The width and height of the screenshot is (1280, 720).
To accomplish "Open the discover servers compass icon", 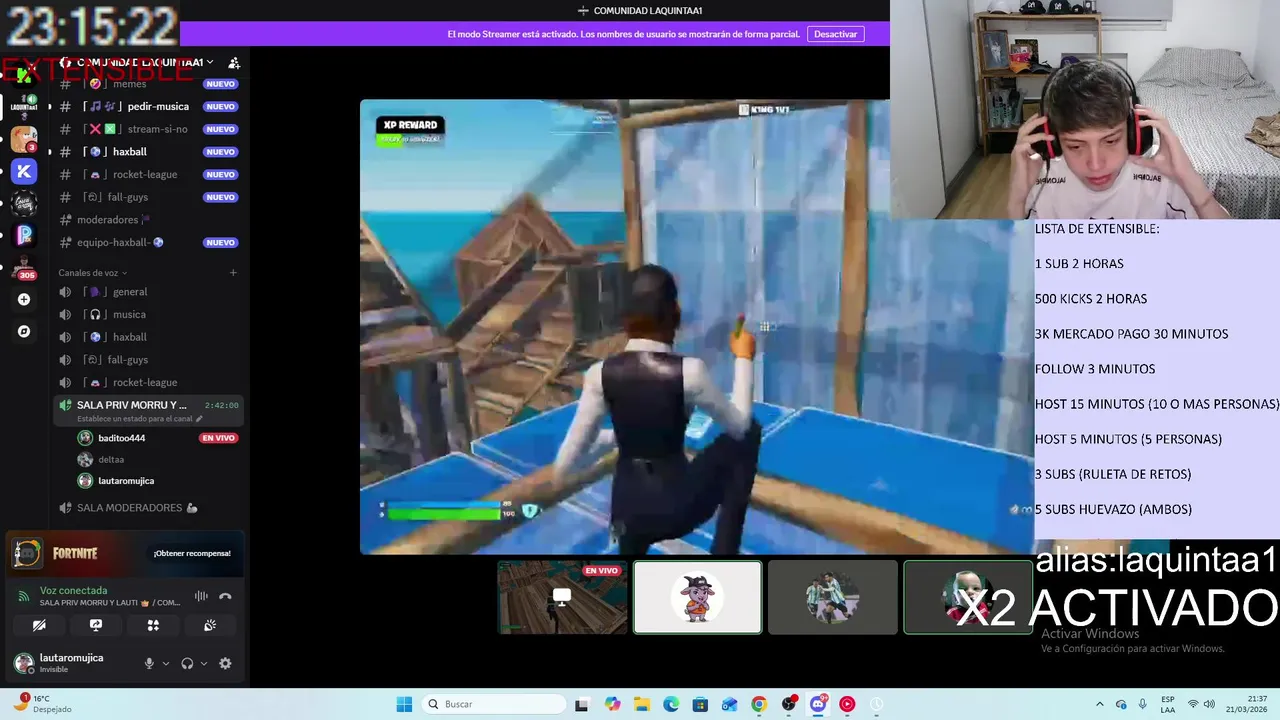I will click(24, 331).
